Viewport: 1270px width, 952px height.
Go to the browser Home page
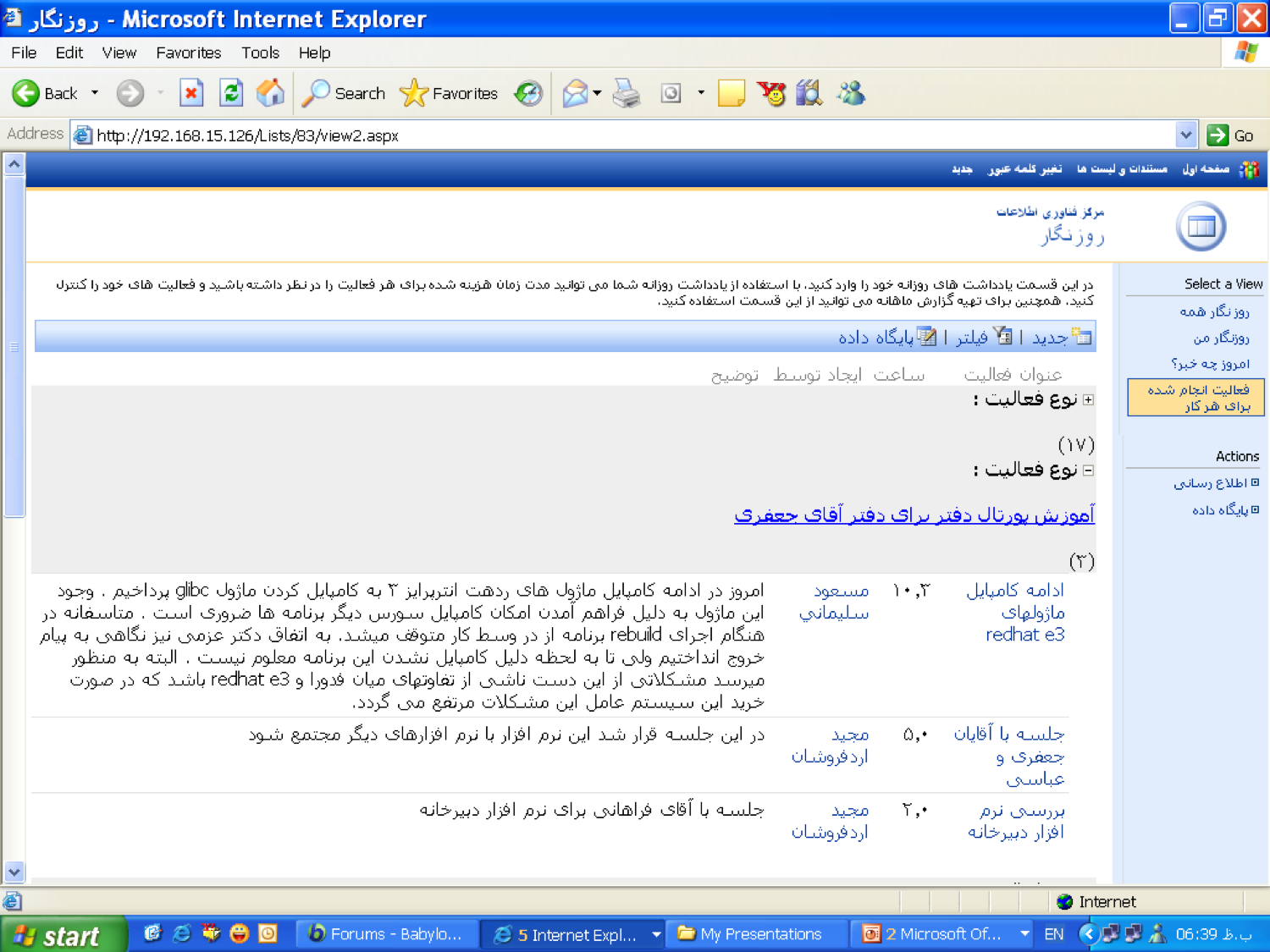coord(271,93)
